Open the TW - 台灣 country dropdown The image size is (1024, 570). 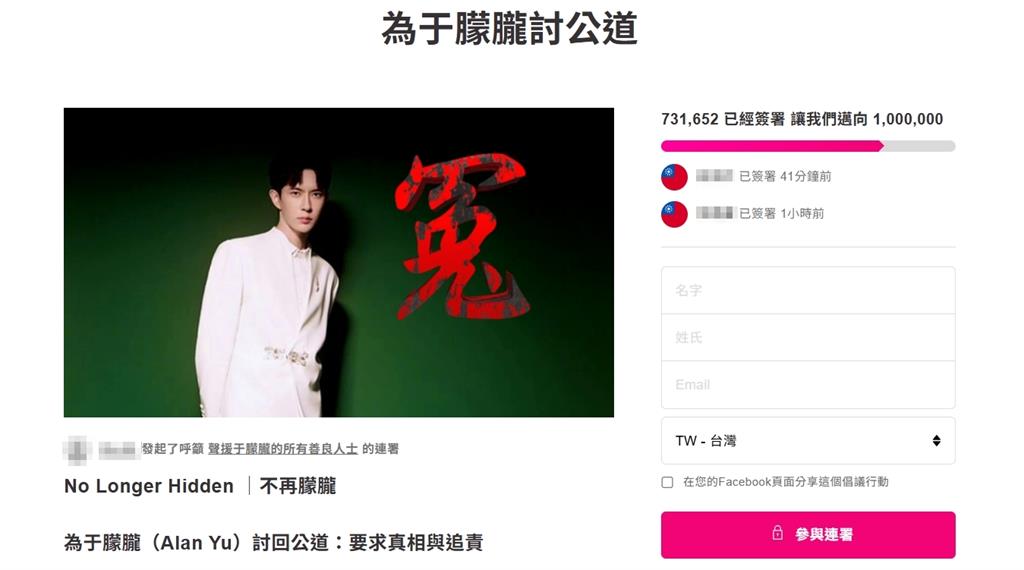pyautogui.click(x=808, y=441)
